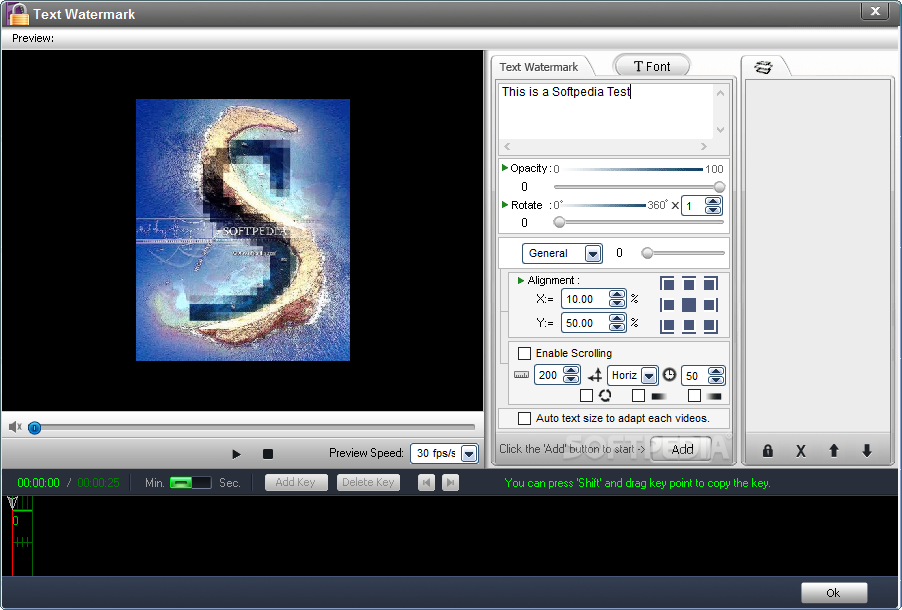Align watermark to bottom-right corner

click(711, 326)
